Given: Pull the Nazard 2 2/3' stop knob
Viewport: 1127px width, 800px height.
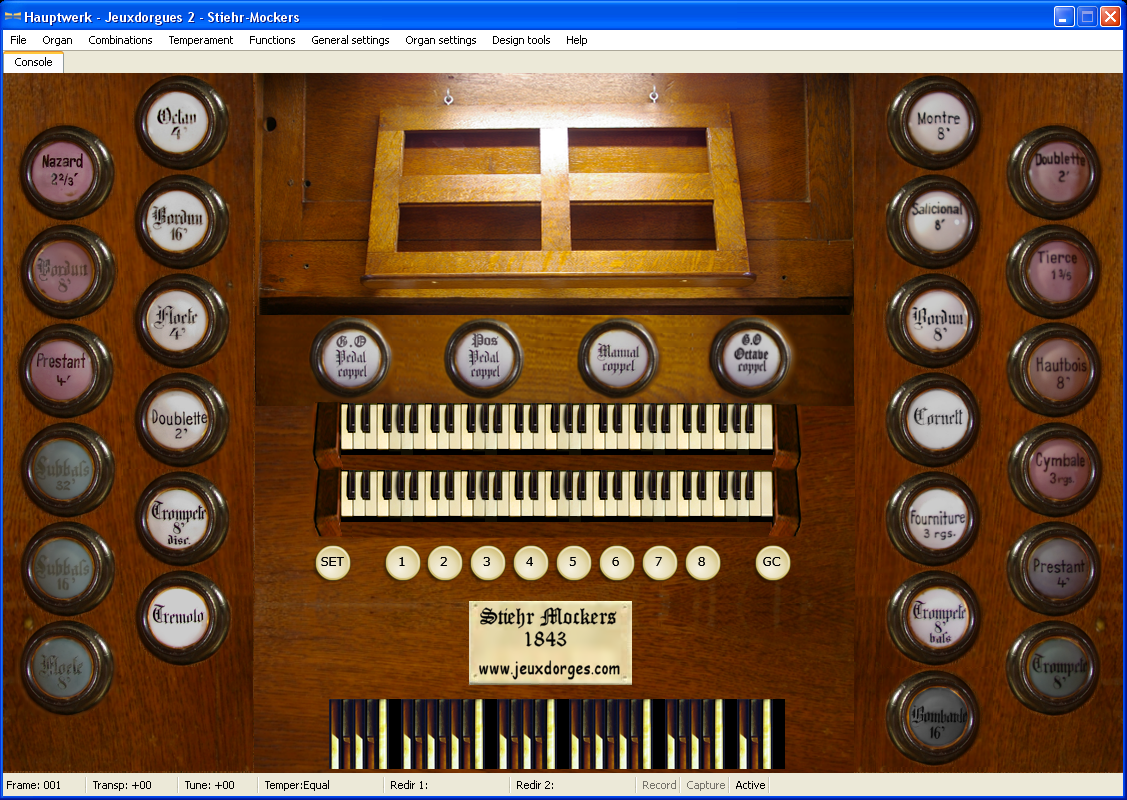Looking at the screenshot, I should 66,172.
